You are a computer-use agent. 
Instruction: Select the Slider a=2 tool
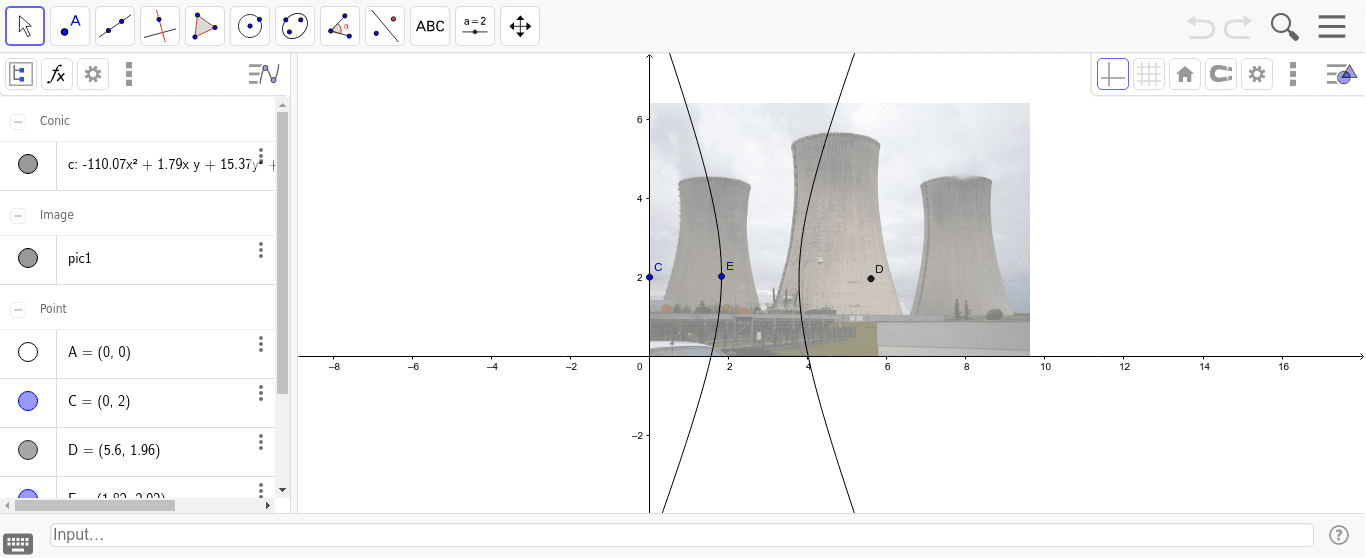click(x=475, y=26)
